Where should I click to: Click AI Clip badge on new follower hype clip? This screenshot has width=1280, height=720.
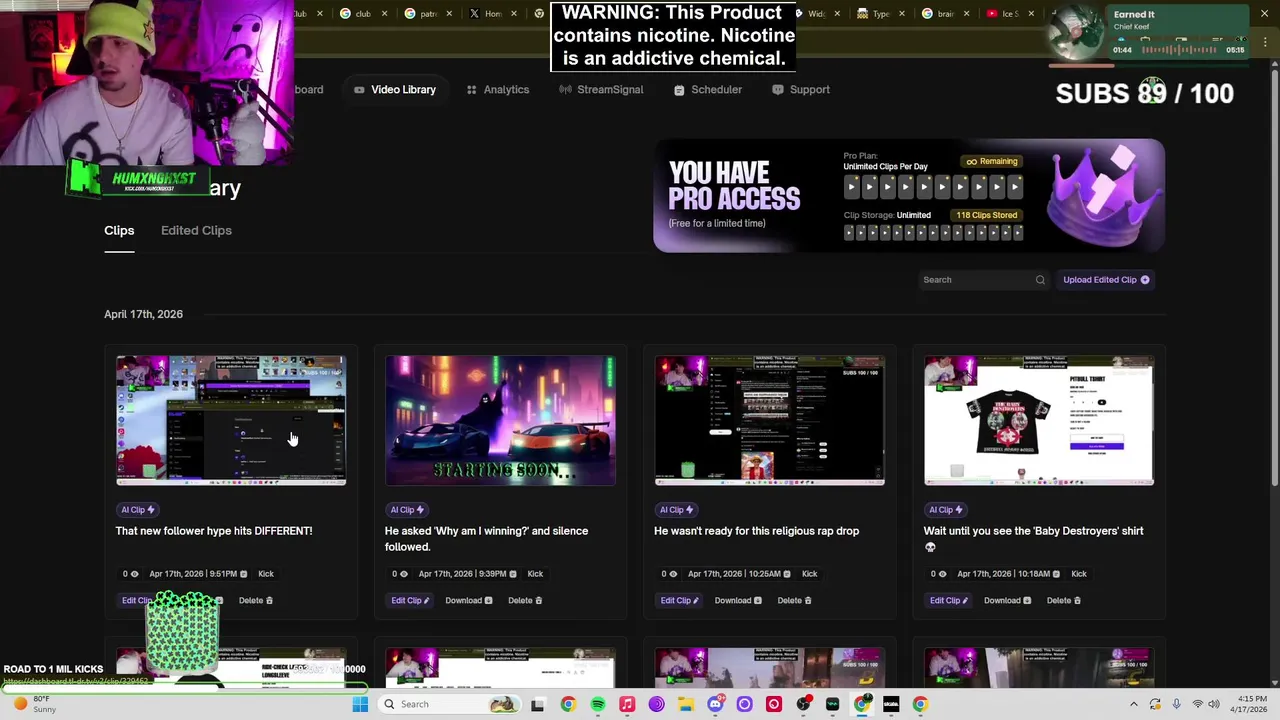[137, 510]
